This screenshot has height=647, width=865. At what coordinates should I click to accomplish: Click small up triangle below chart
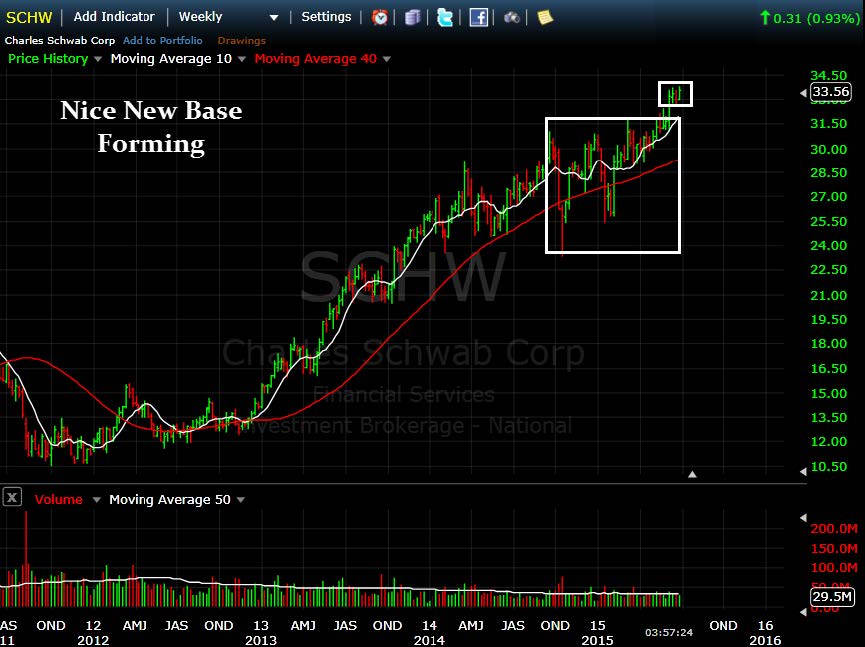click(692, 474)
